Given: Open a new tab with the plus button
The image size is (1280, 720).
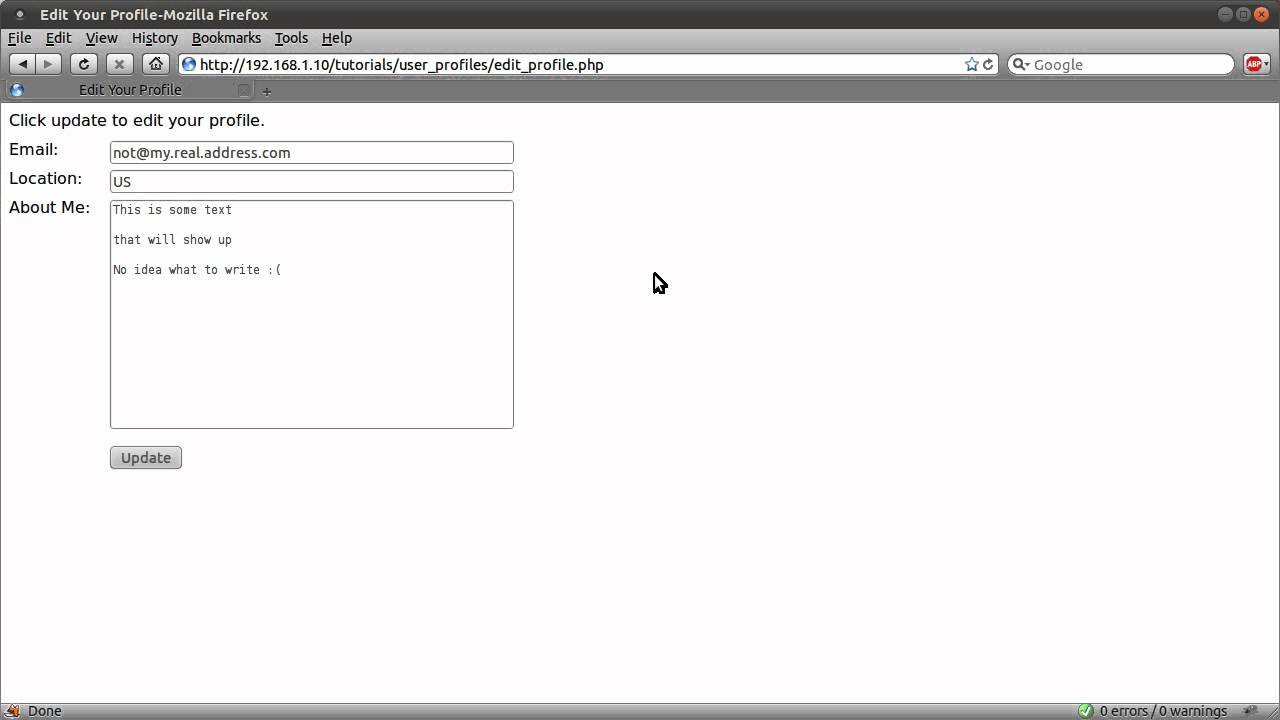Looking at the screenshot, I should (266, 91).
